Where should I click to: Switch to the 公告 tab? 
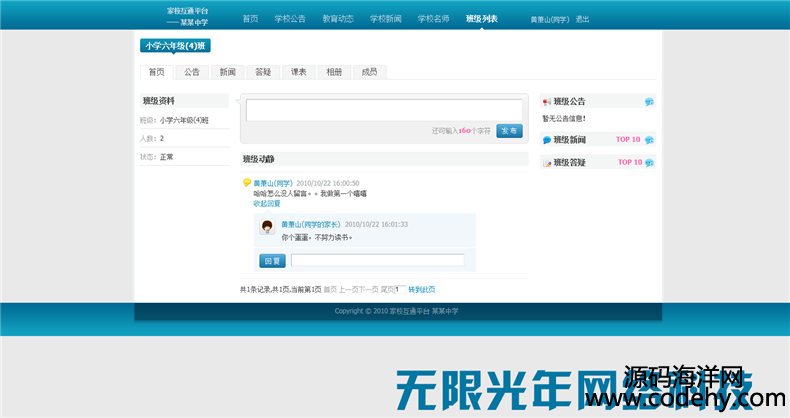pos(192,72)
